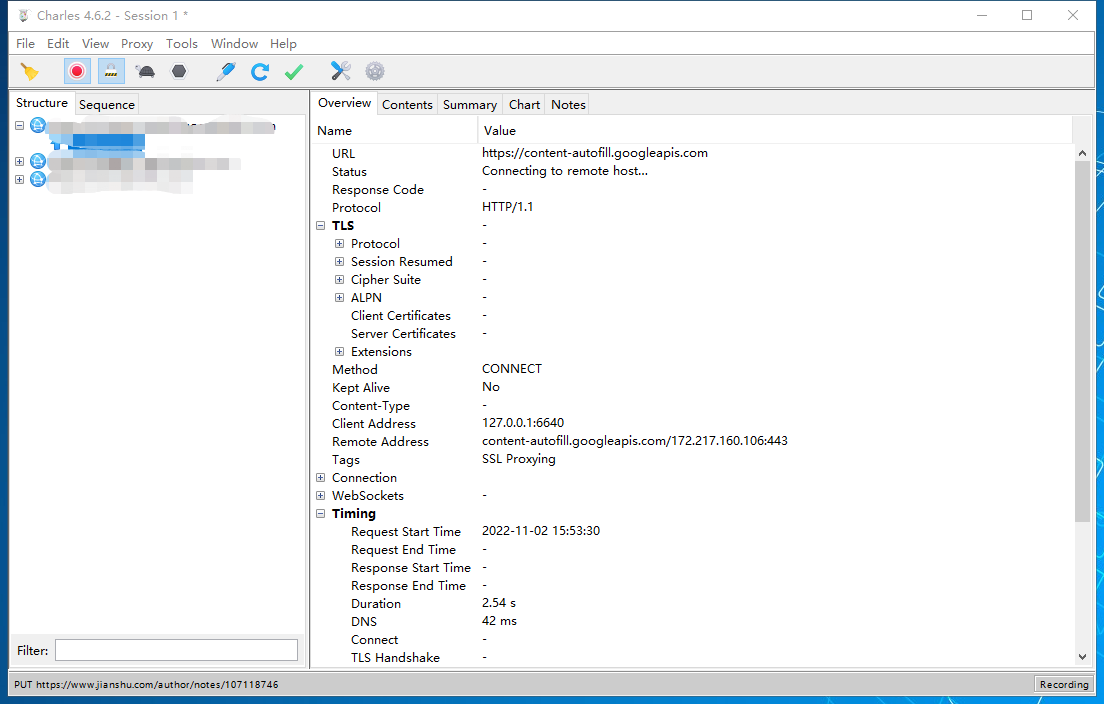
Task: Switch to the Sequence tab
Action: [x=106, y=104]
